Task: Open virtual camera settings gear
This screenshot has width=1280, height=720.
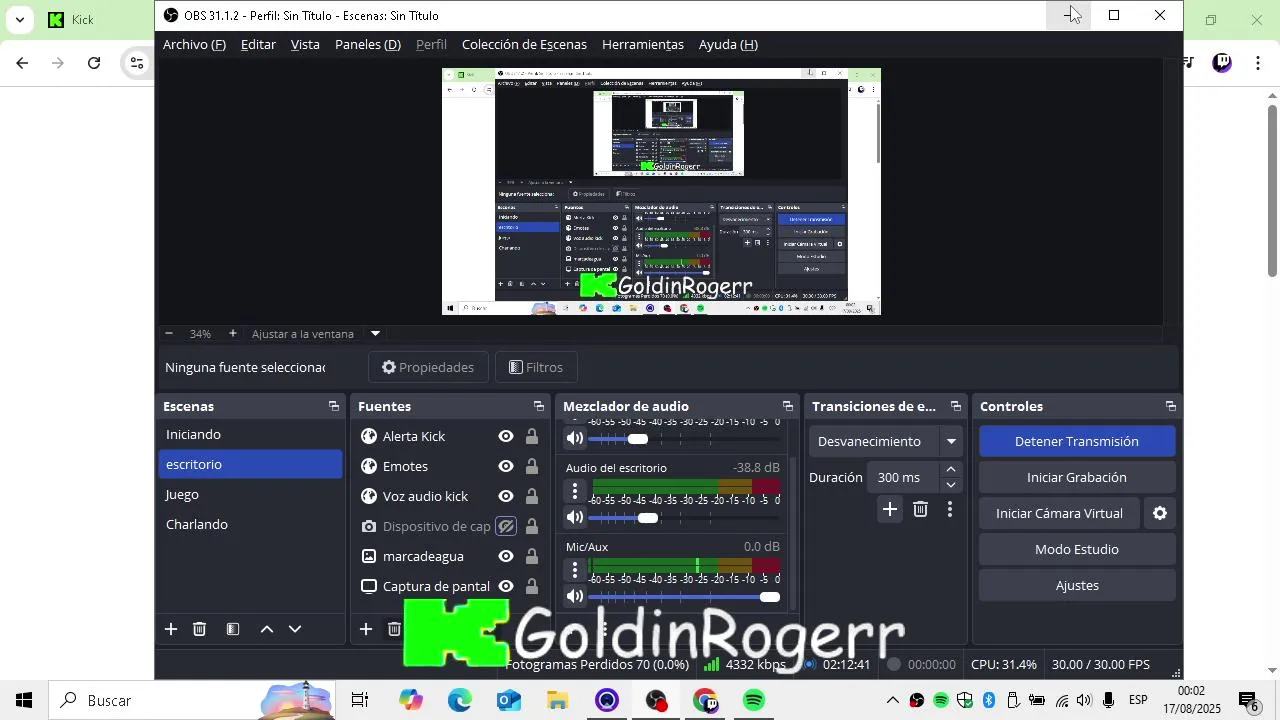Action: tap(1160, 513)
